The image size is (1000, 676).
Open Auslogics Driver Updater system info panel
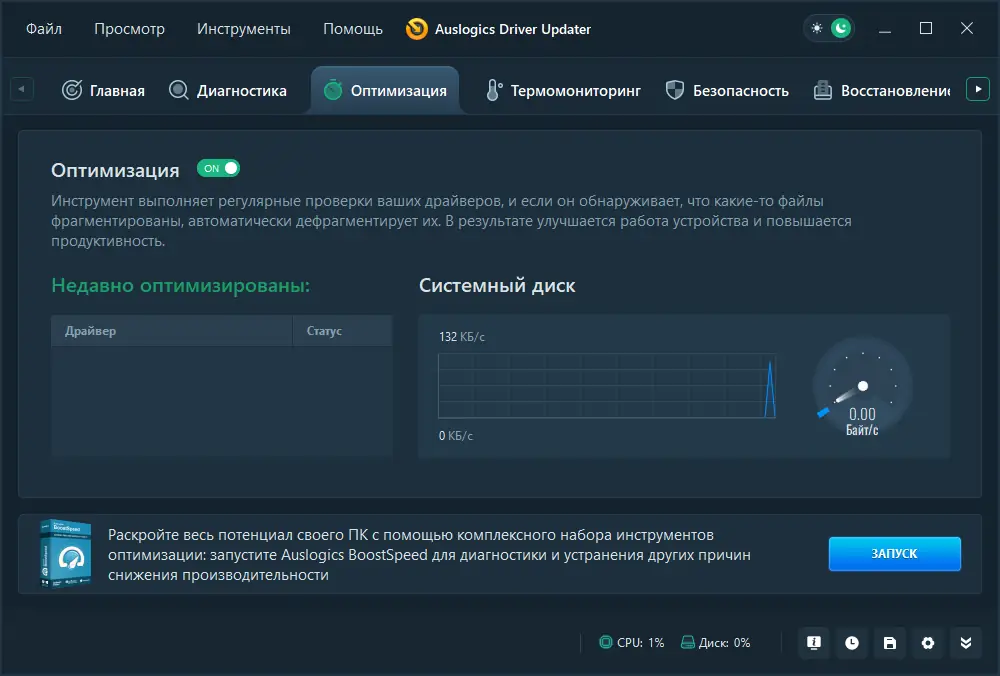(813, 643)
